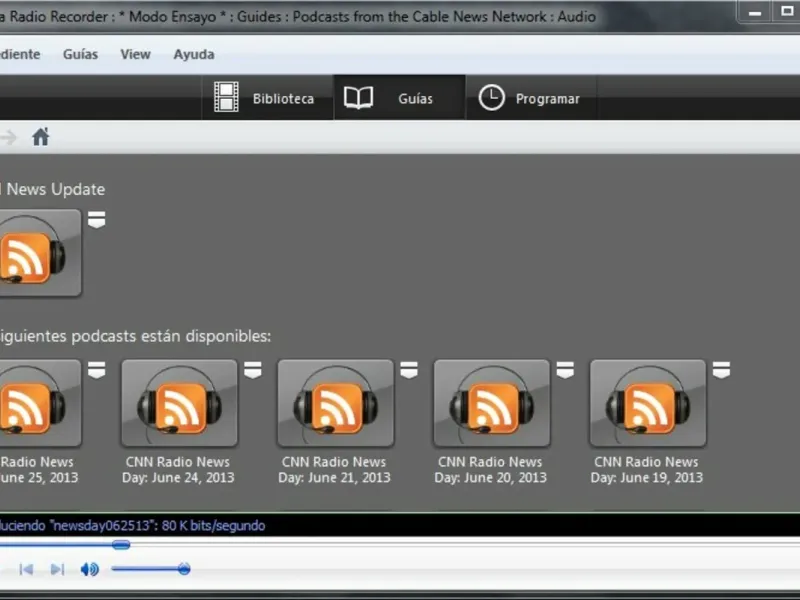Open the View menu
800x600 pixels.
[135, 54]
